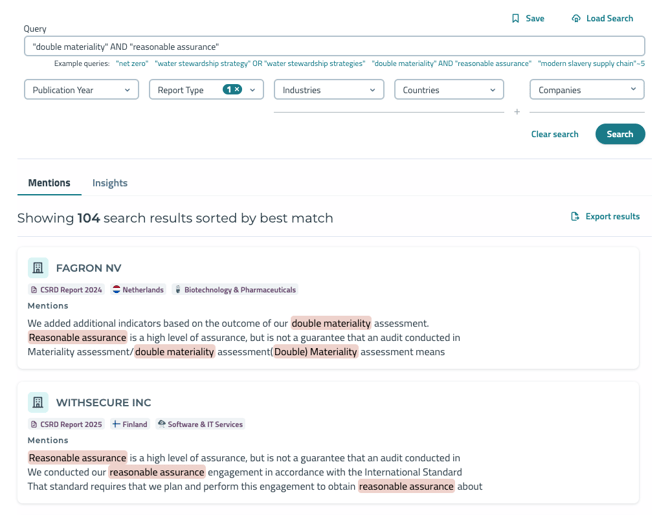
Task: Click the Fagron NV building icon
Action: [x=38, y=268]
